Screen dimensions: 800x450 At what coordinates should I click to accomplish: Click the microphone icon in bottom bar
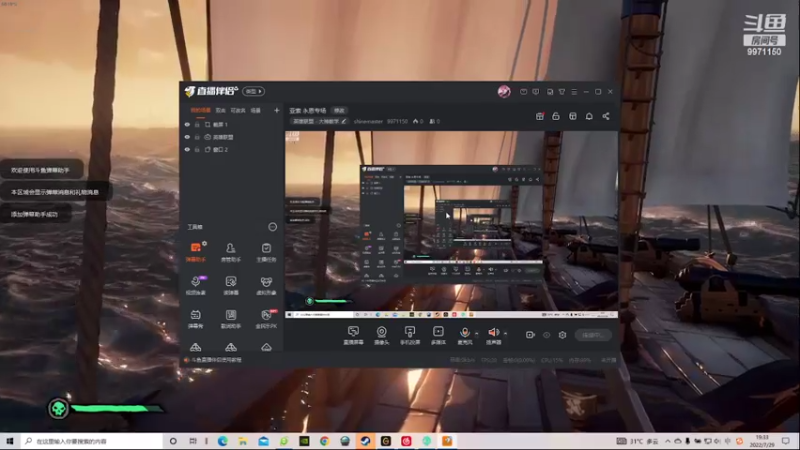click(464, 333)
